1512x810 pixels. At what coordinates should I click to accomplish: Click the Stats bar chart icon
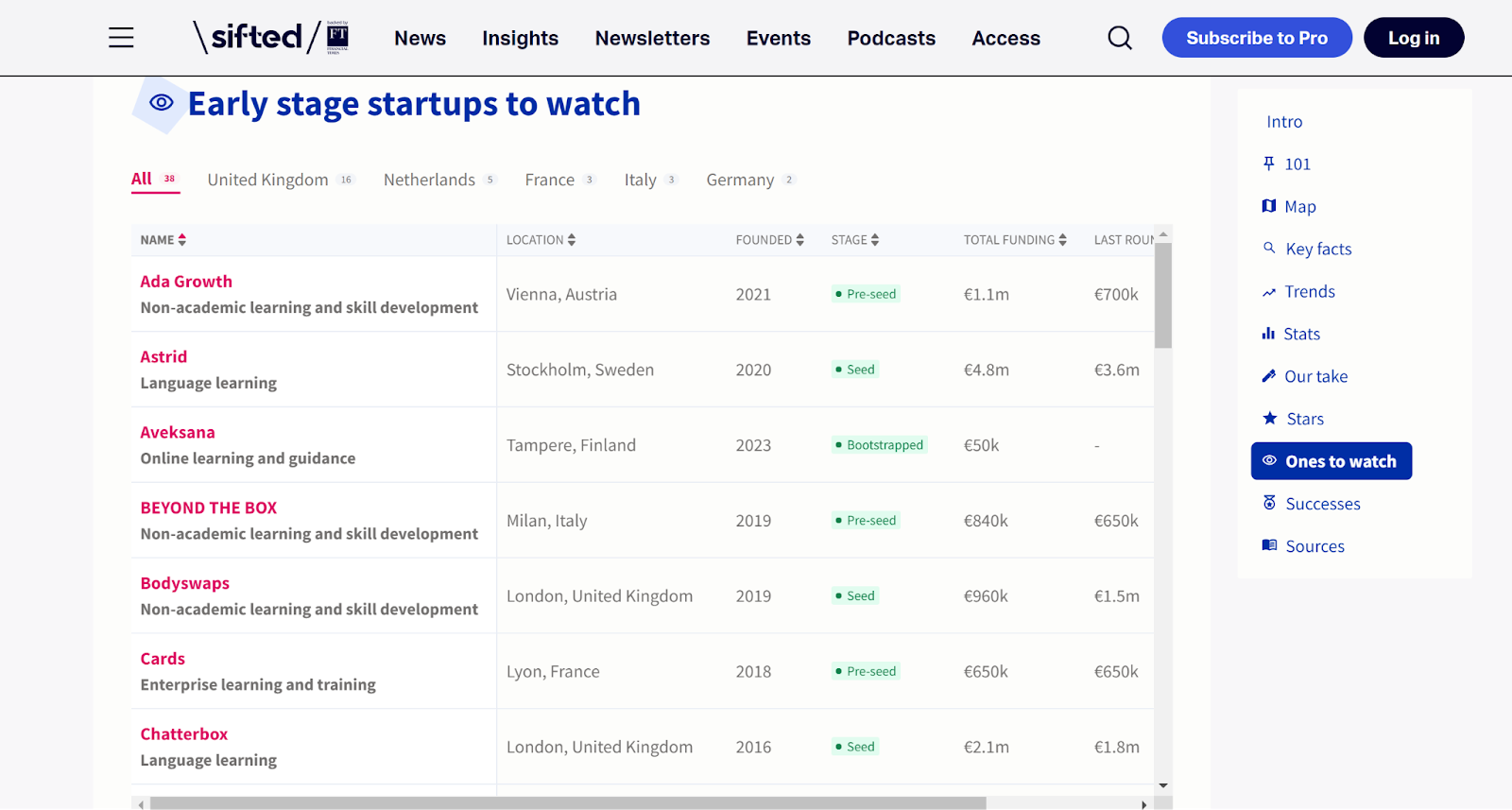click(x=1268, y=333)
